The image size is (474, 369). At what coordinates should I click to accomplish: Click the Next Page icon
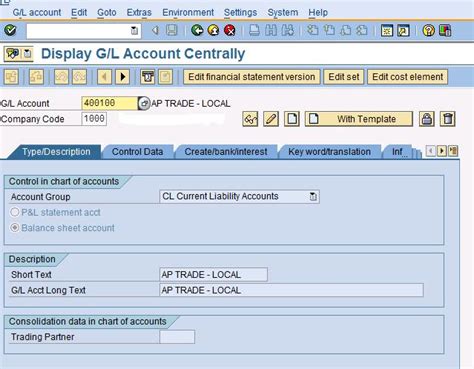pyautogui.click(x=346, y=30)
